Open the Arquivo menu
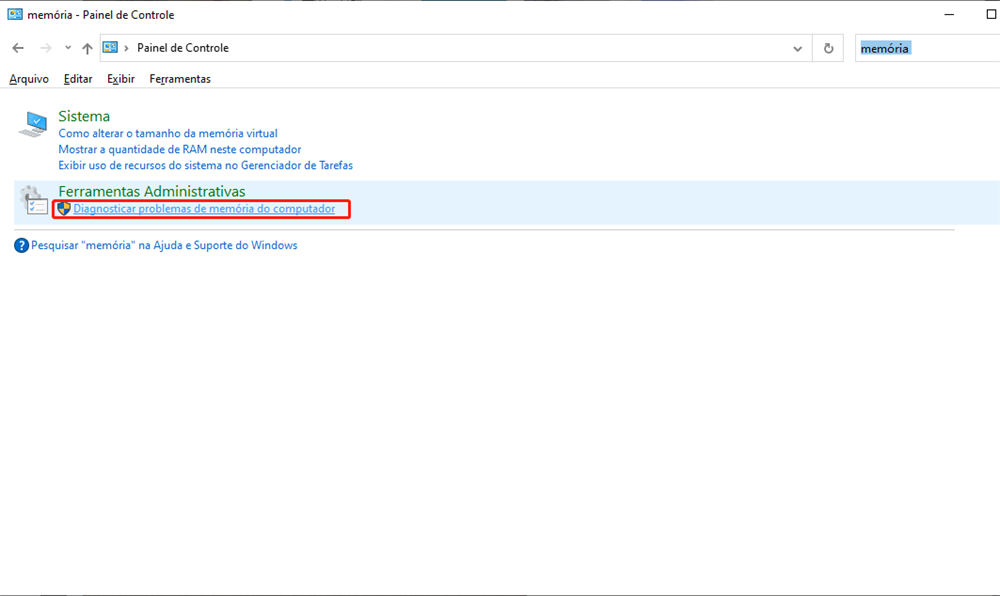 click(x=28, y=79)
